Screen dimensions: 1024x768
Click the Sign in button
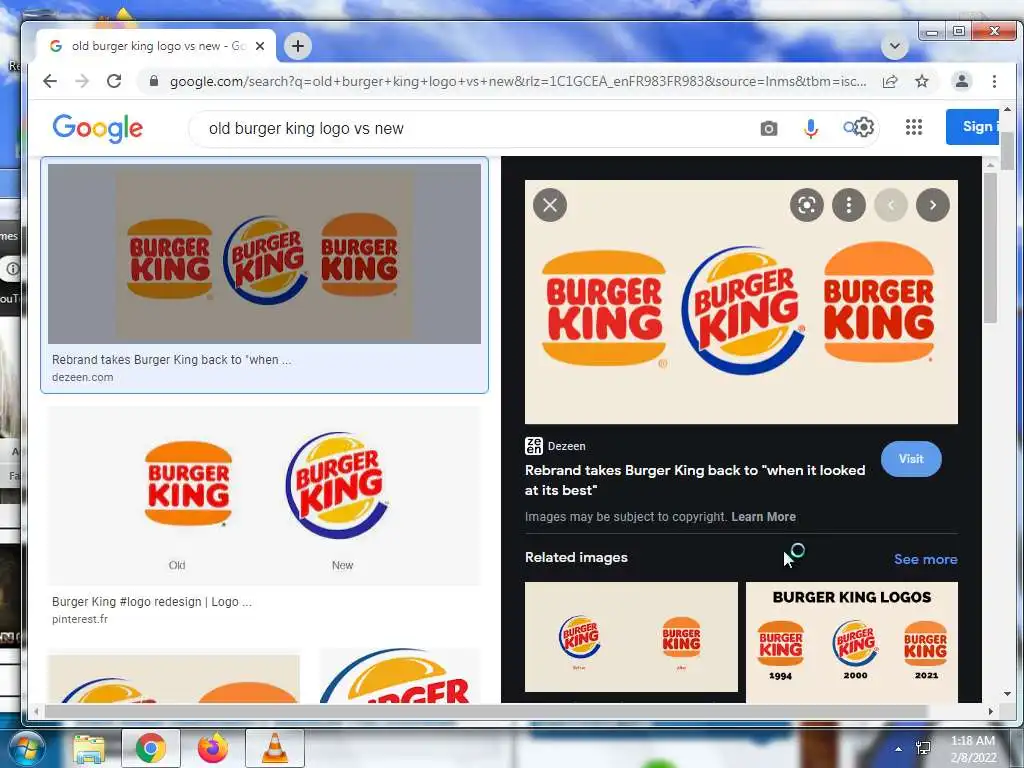[972, 127]
